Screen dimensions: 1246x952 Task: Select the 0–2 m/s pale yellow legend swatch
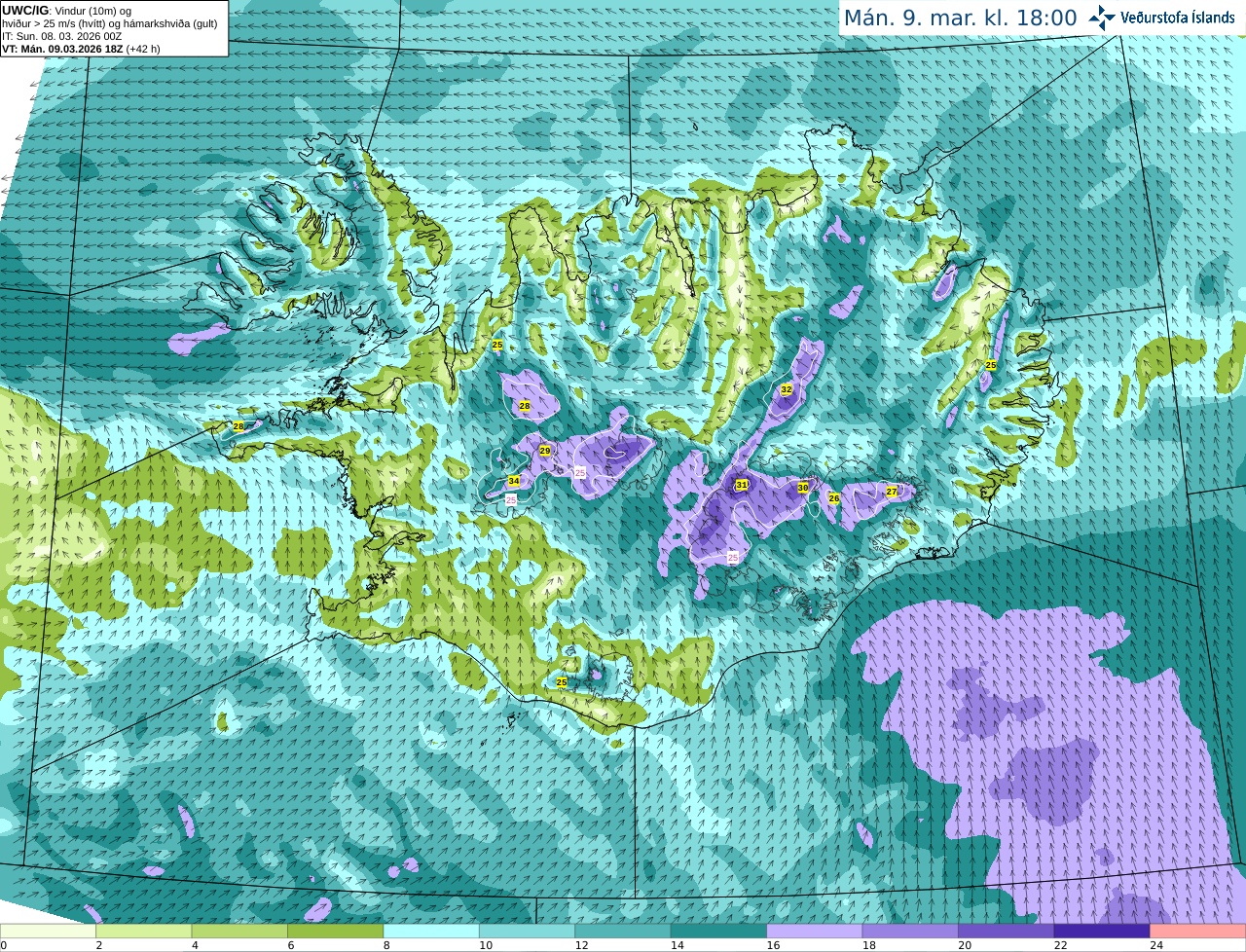tap(48, 931)
